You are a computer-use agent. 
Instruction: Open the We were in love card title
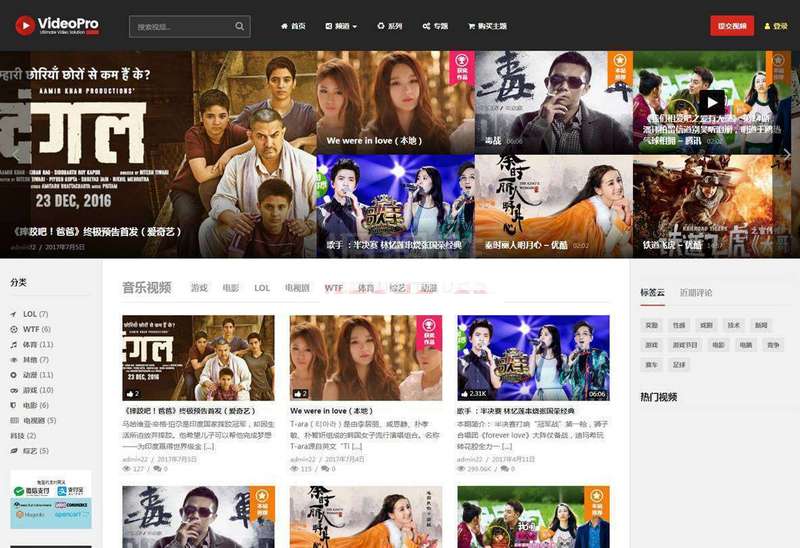pyautogui.click(x=332, y=411)
